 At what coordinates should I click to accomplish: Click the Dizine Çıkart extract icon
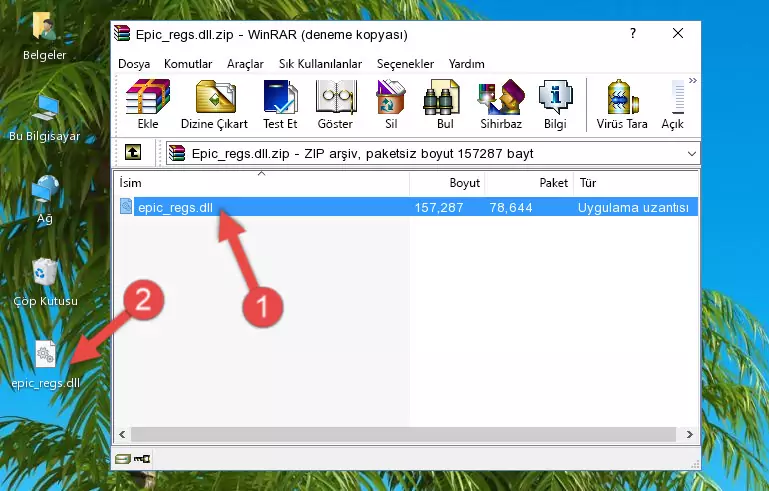coord(214,104)
